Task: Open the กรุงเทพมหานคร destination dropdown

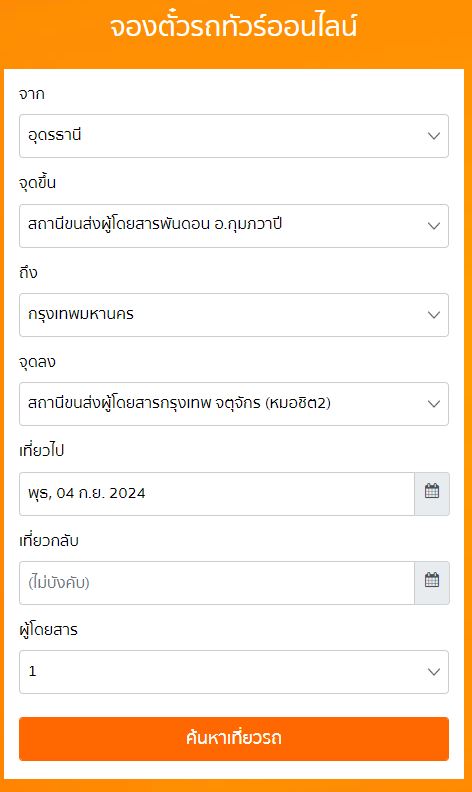Action: tap(234, 315)
